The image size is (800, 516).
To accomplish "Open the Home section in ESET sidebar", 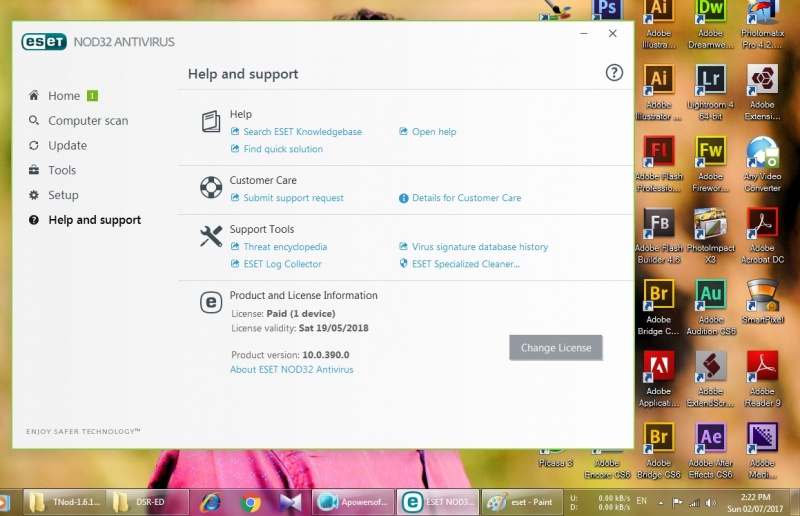I will [64, 96].
